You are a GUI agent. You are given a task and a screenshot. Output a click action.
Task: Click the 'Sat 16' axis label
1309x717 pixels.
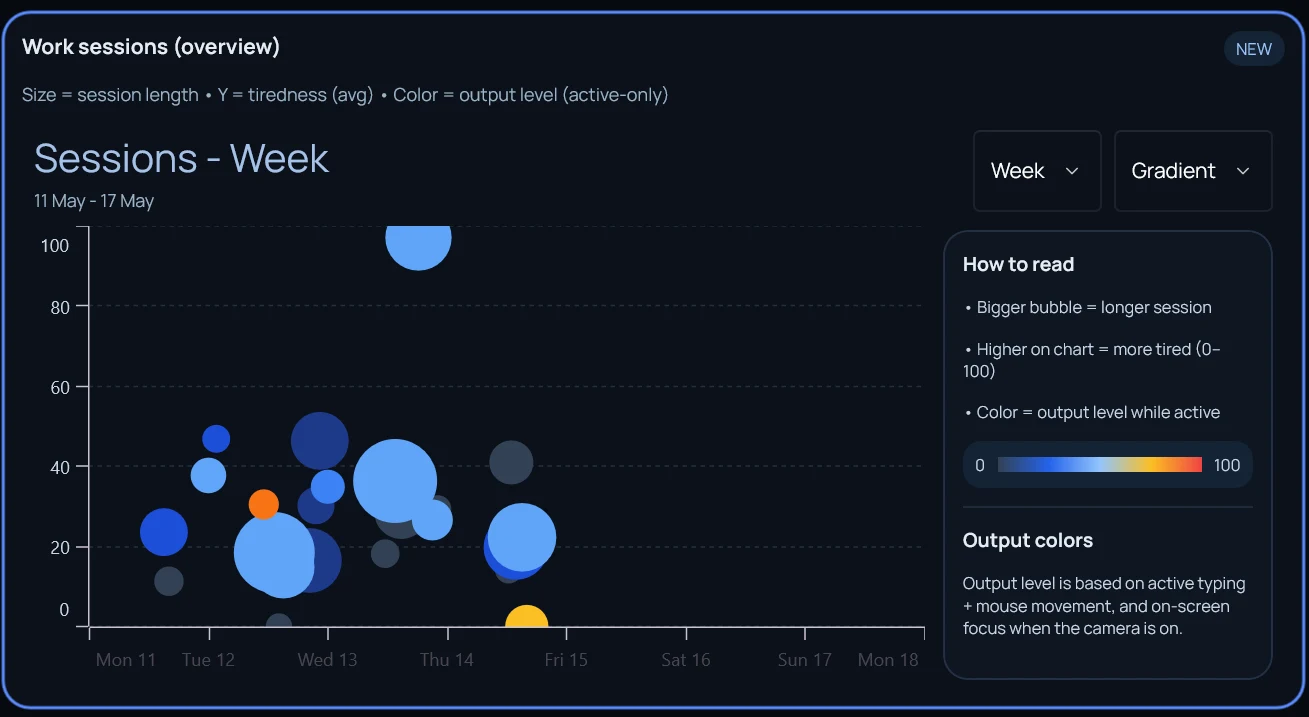tap(686, 660)
